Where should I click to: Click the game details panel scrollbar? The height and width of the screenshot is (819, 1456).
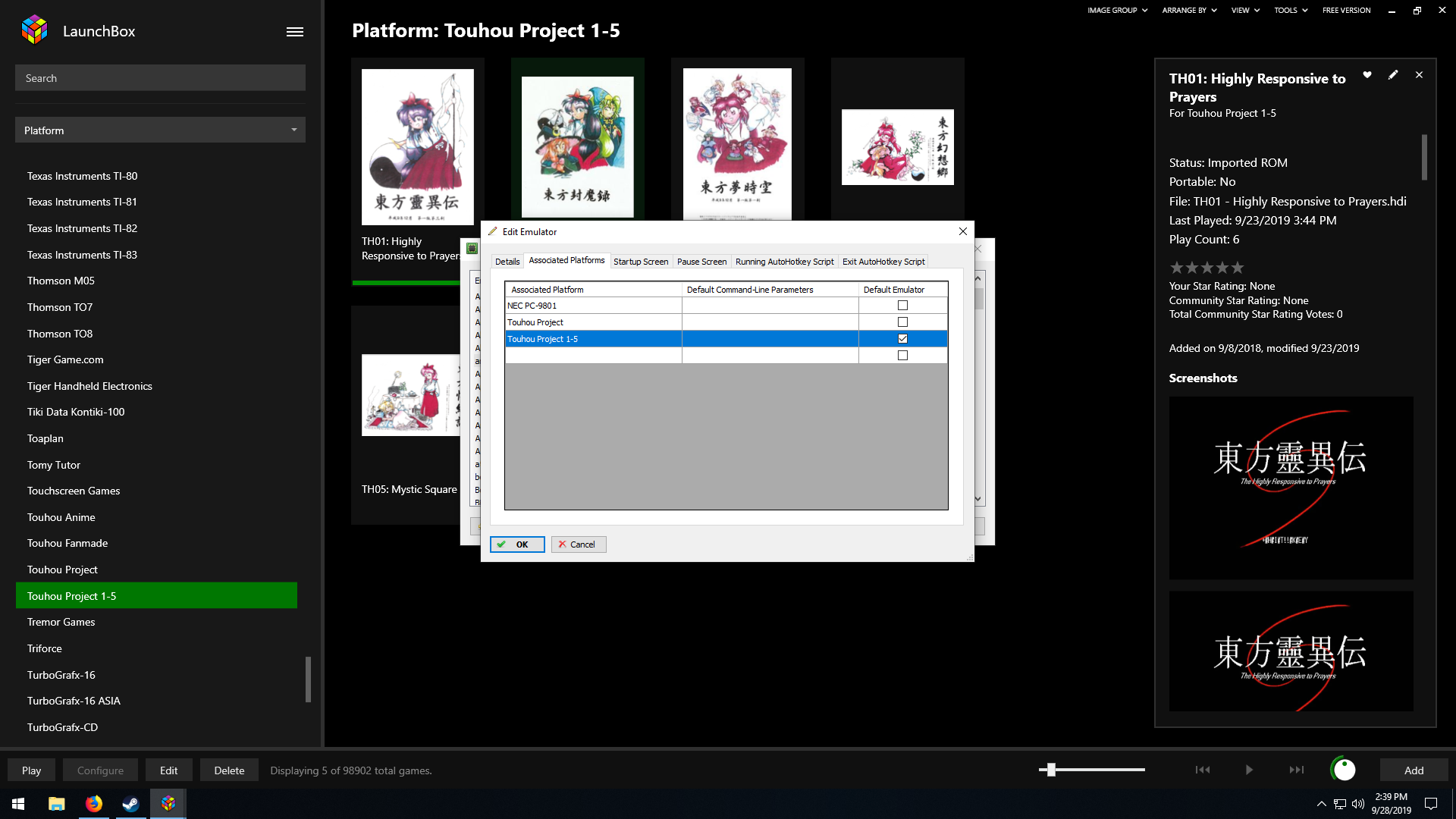[x=1424, y=158]
